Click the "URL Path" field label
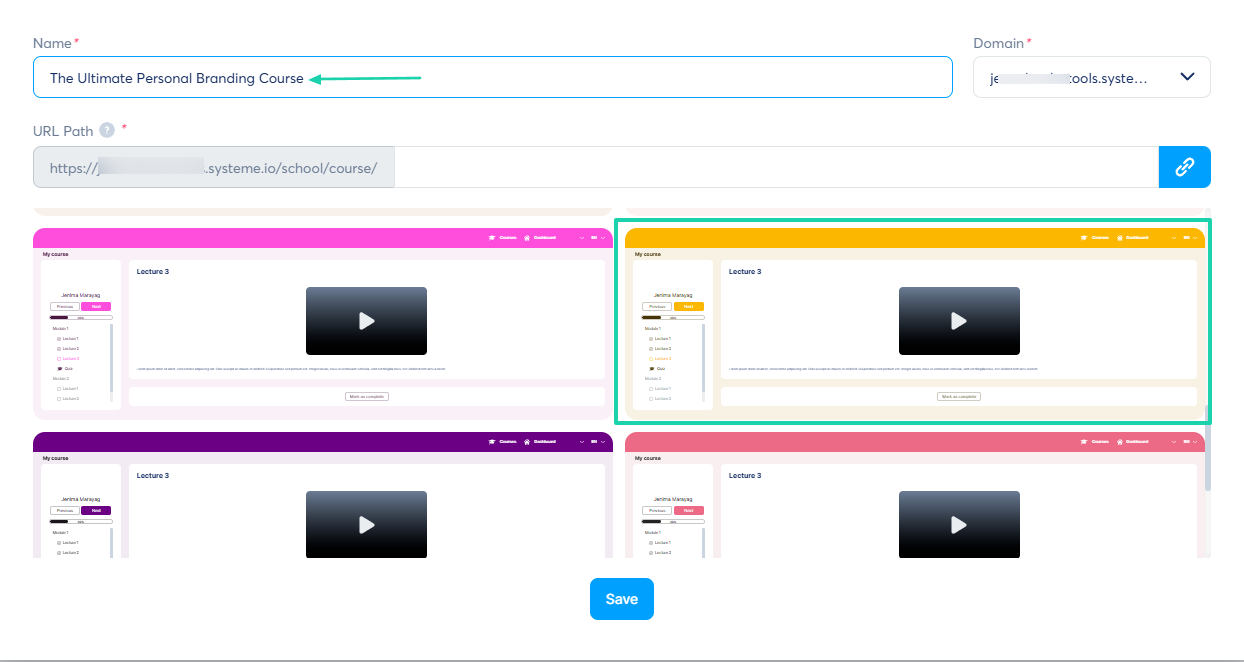 point(64,130)
